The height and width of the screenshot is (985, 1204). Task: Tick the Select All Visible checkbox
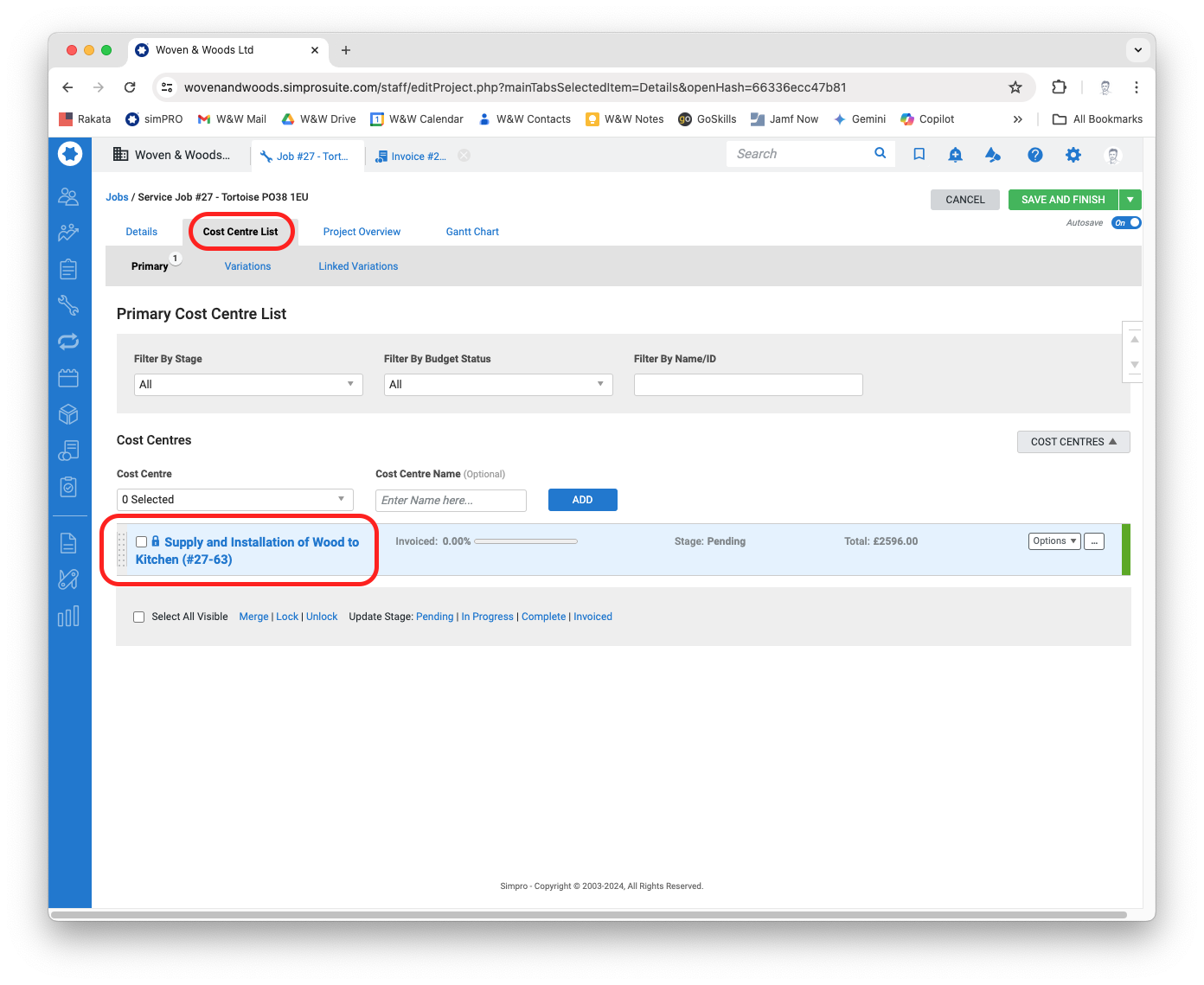(x=138, y=617)
